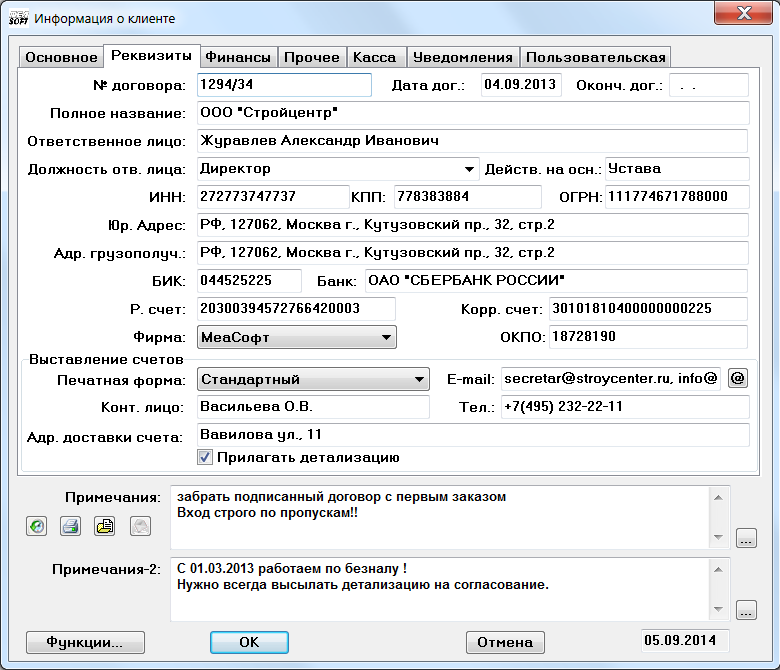Open the ellipsis button beside Примечания-2
The height and width of the screenshot is (670, 780).
click(x=746, y=610)
